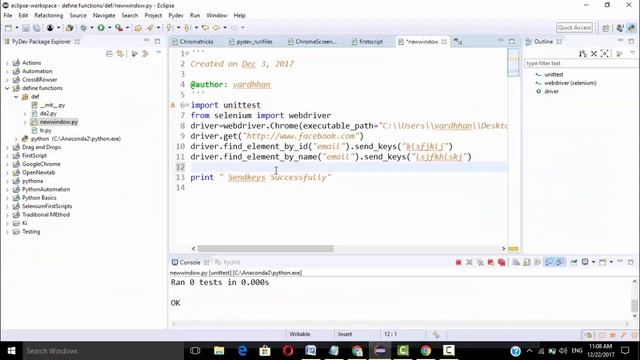Select newwindow.py in Package Explorer
This screenshot has height=360, width=640.
[58, 122]
